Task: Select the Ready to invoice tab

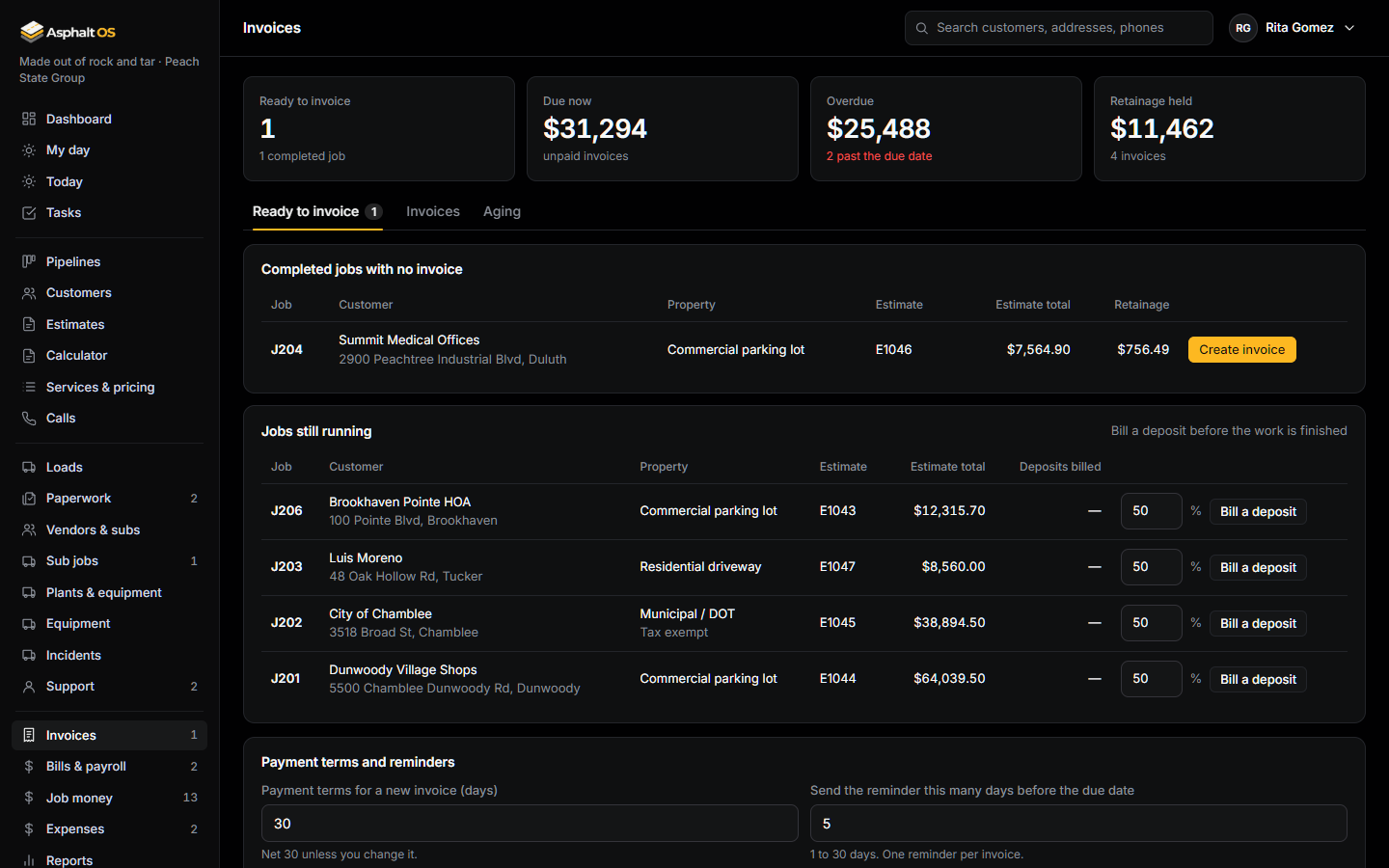Action: 317,211
